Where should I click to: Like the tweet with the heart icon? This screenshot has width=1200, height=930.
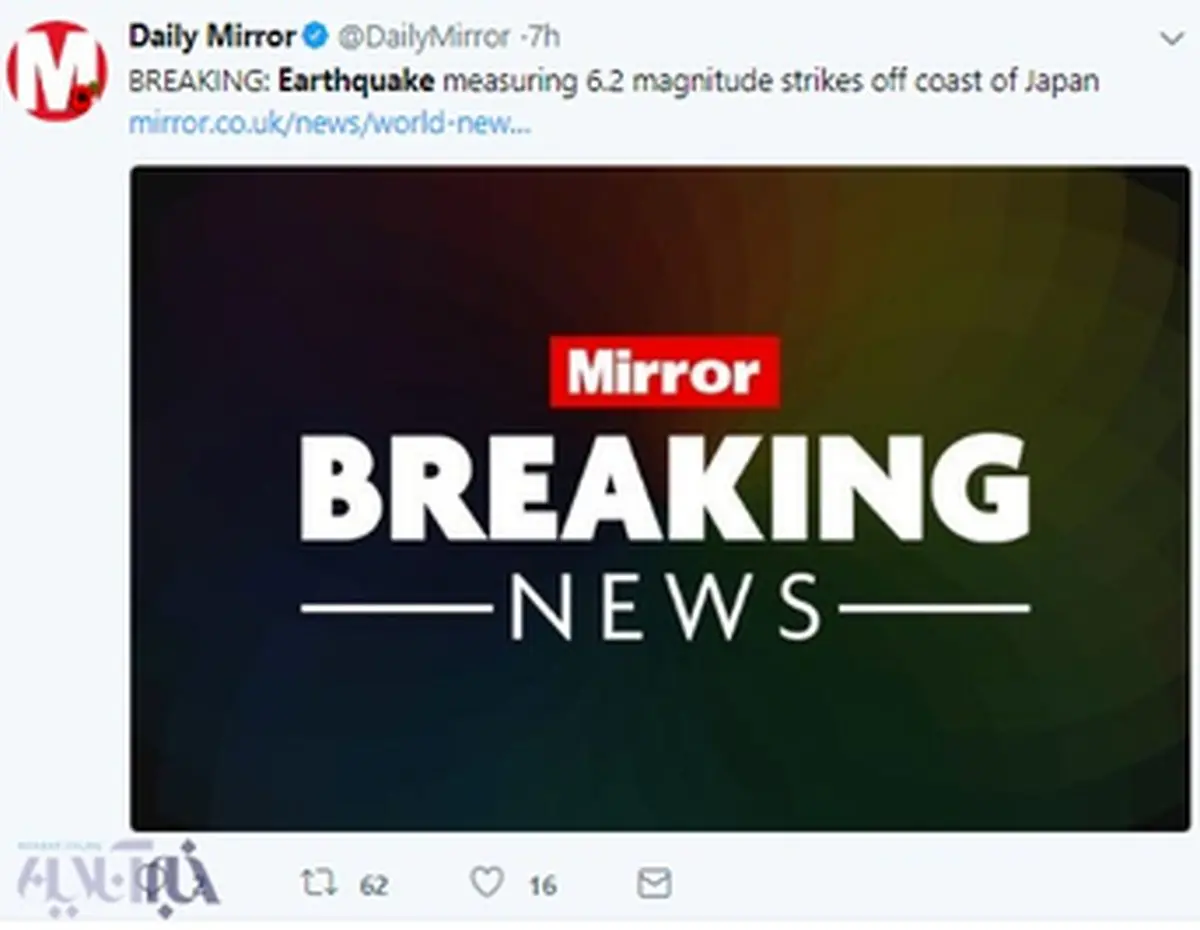(487, 883)
